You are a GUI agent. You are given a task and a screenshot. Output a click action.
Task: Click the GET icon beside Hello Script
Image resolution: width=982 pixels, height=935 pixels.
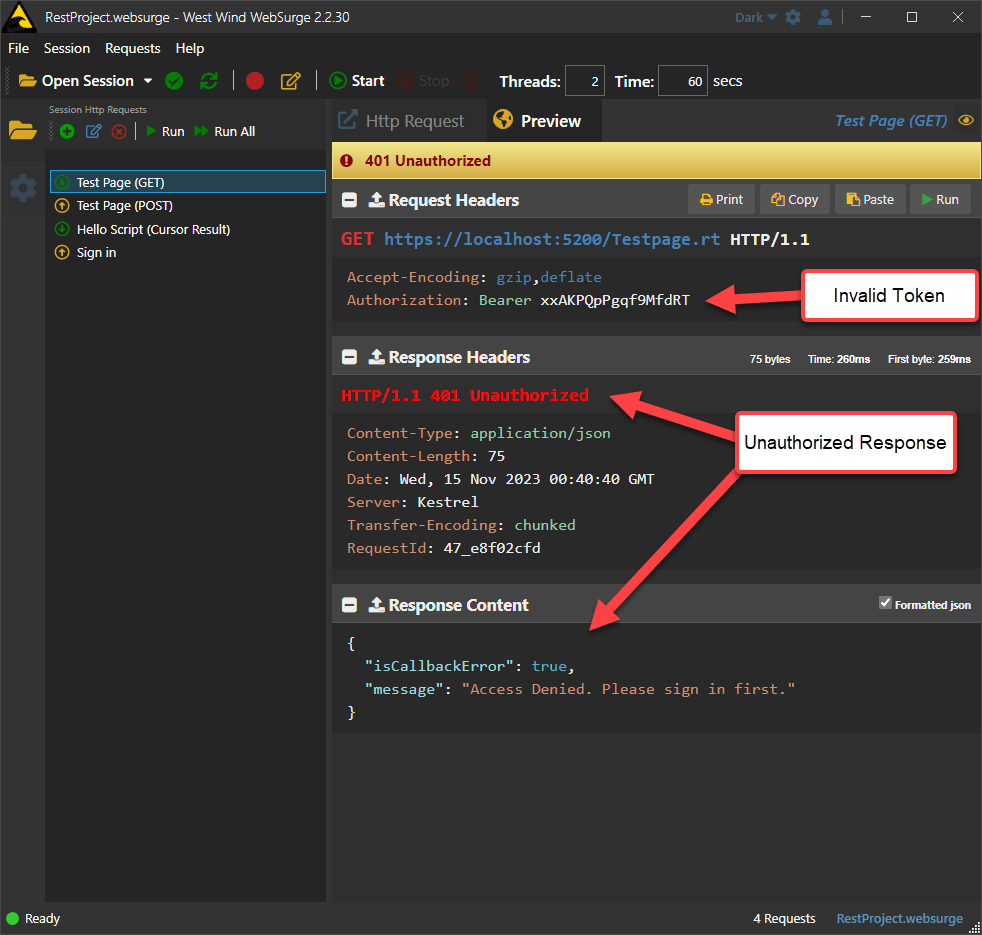[x=62, y=229]
